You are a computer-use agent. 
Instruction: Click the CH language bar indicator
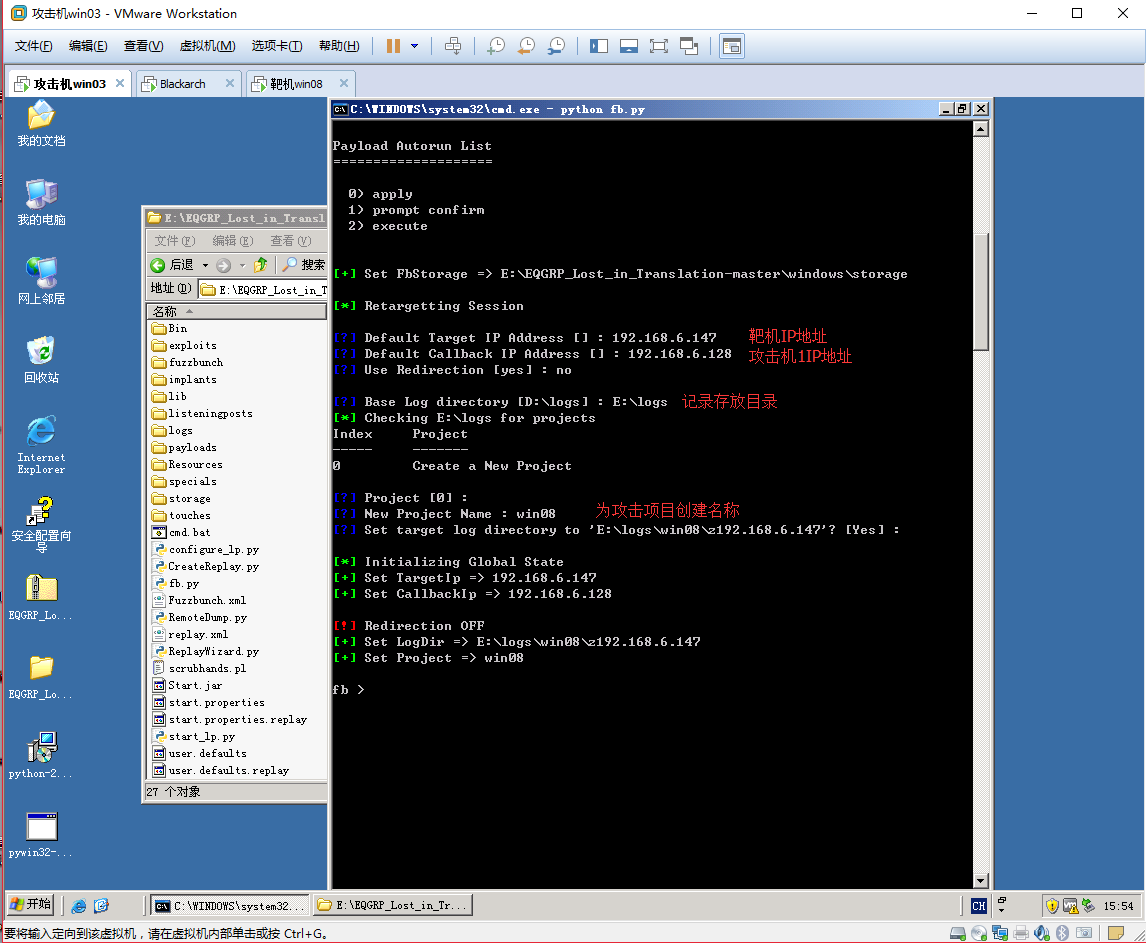coord(979,906)
